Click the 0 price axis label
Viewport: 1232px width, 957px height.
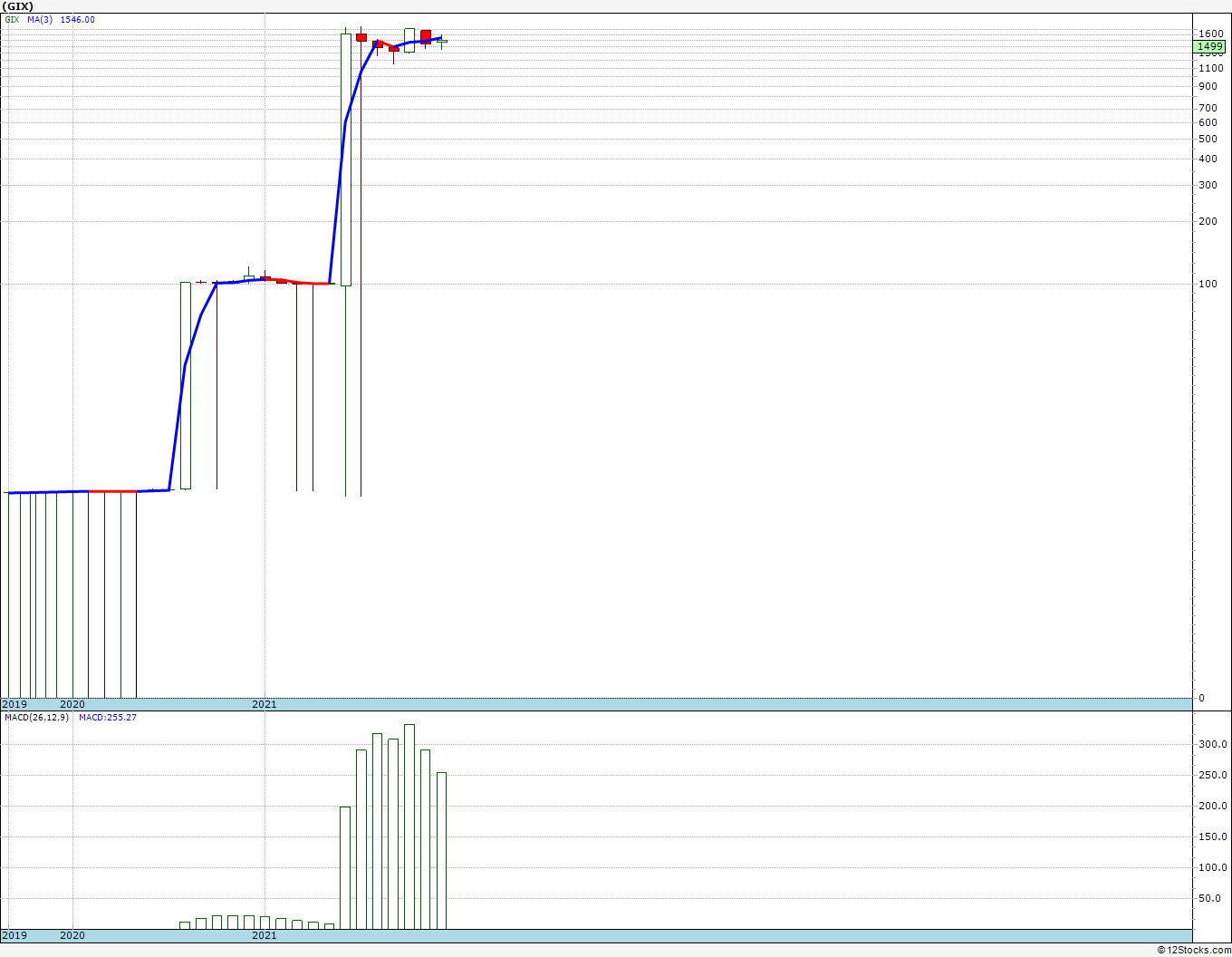(x=1202, y=698)
